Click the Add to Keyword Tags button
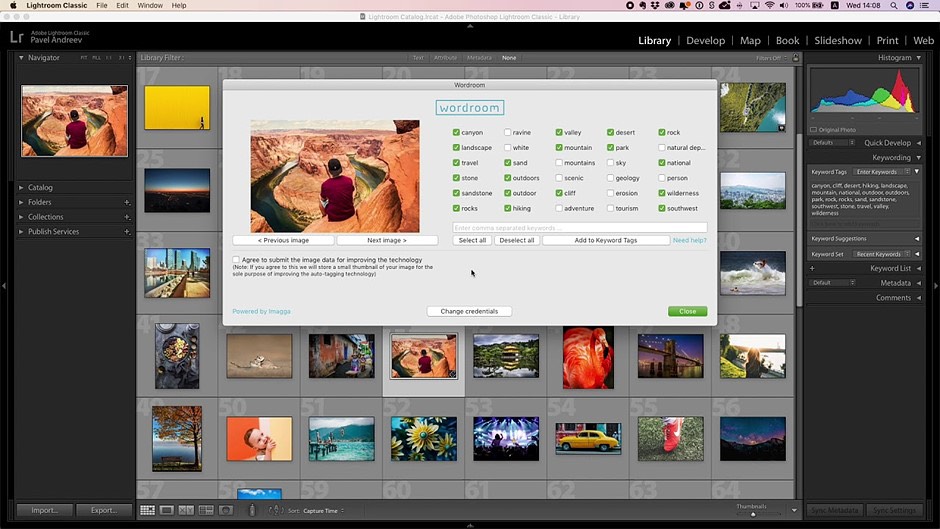Screen dimensions: 940x529 click(x=606, y=240)
